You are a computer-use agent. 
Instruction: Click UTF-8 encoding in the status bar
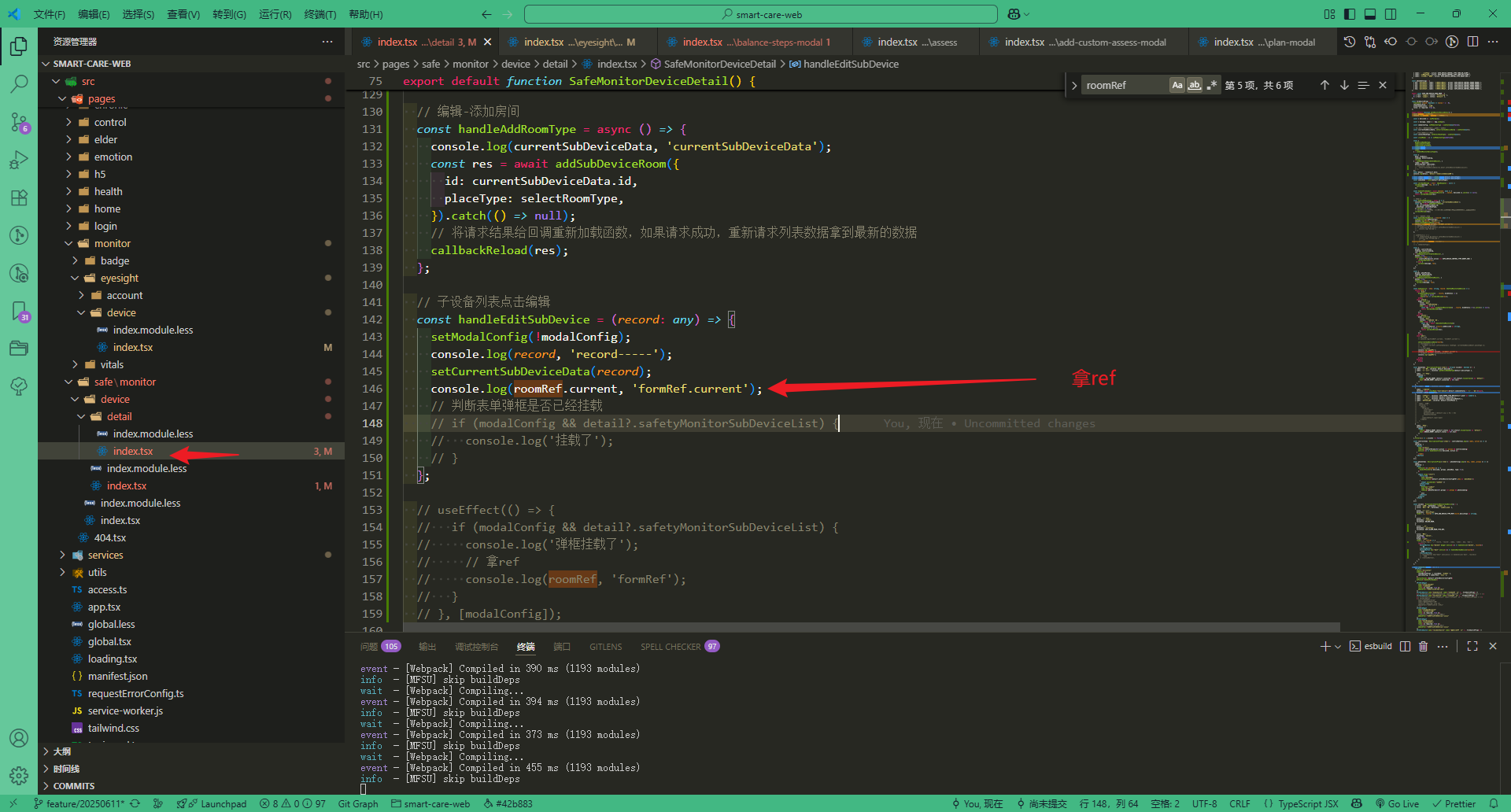coord(1205,803)
